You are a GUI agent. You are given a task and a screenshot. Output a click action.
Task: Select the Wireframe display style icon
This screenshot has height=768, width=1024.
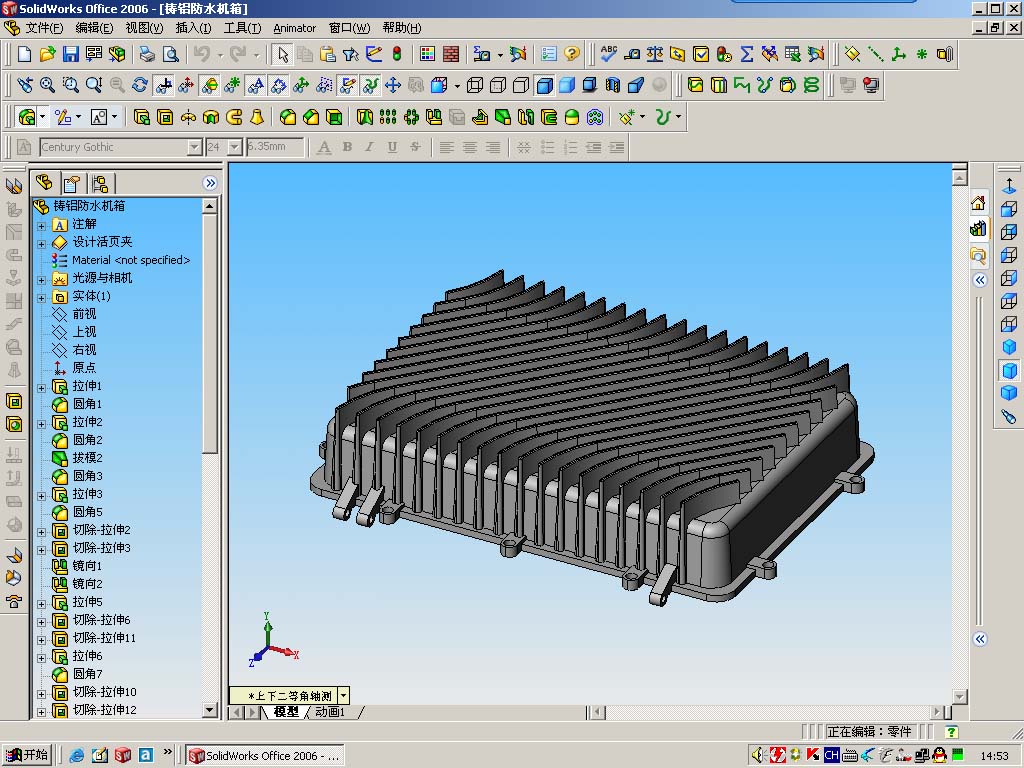coord(475,85)
